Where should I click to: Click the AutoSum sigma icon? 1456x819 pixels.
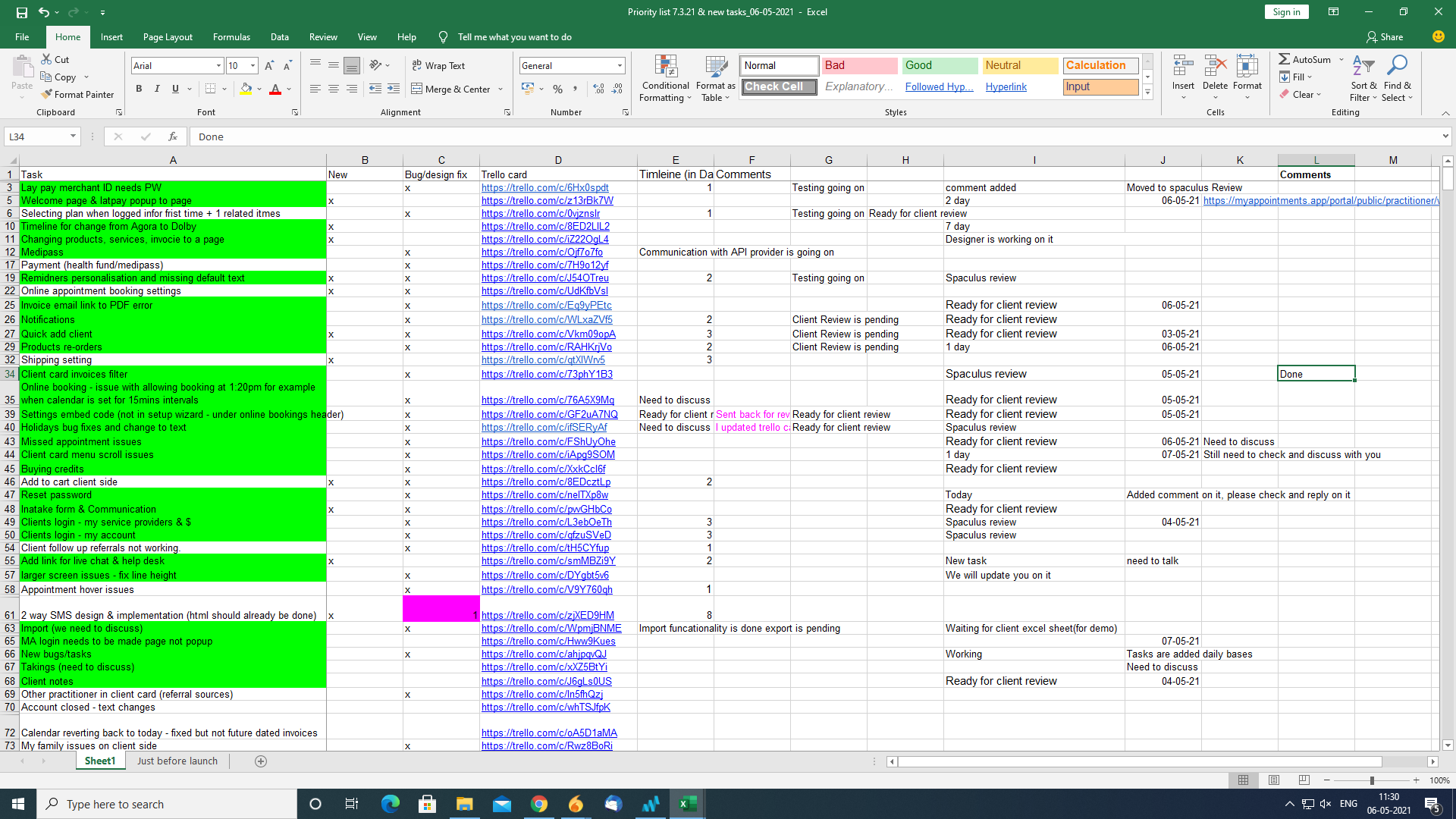pyautogui.click(x=1284, y=59)
